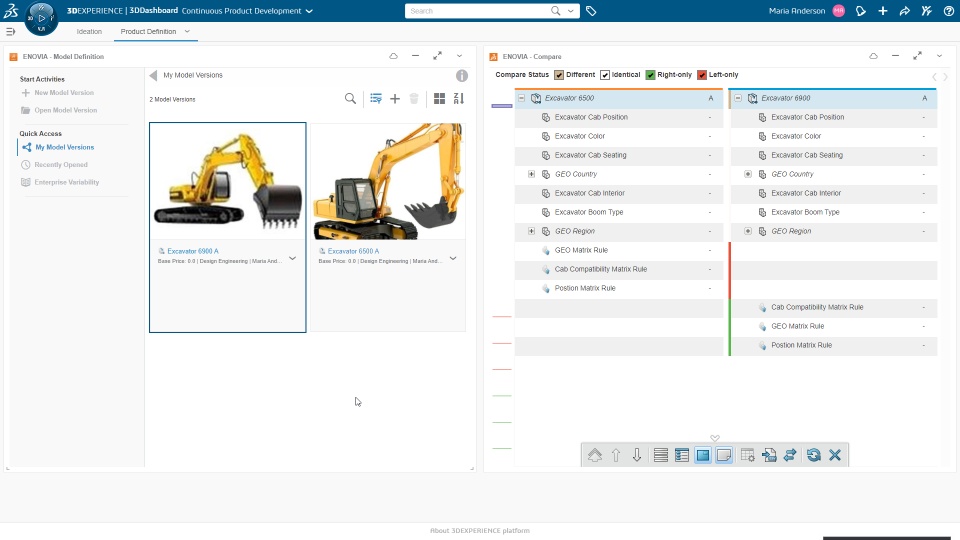Add a model version with plus icon
Screen dimensions: 960x540
point(395,99)
